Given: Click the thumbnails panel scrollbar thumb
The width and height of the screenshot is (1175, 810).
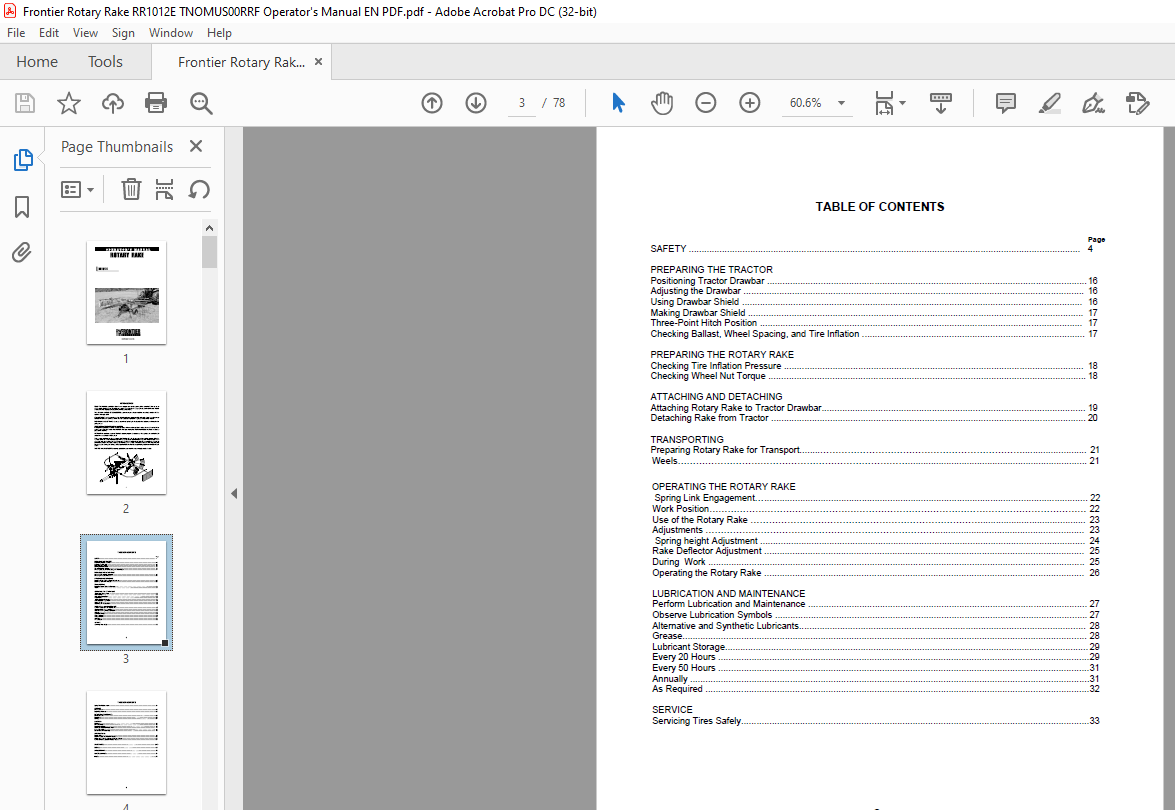Looking at the screenshot, I should pyautogui.click(x=209, y=252).
